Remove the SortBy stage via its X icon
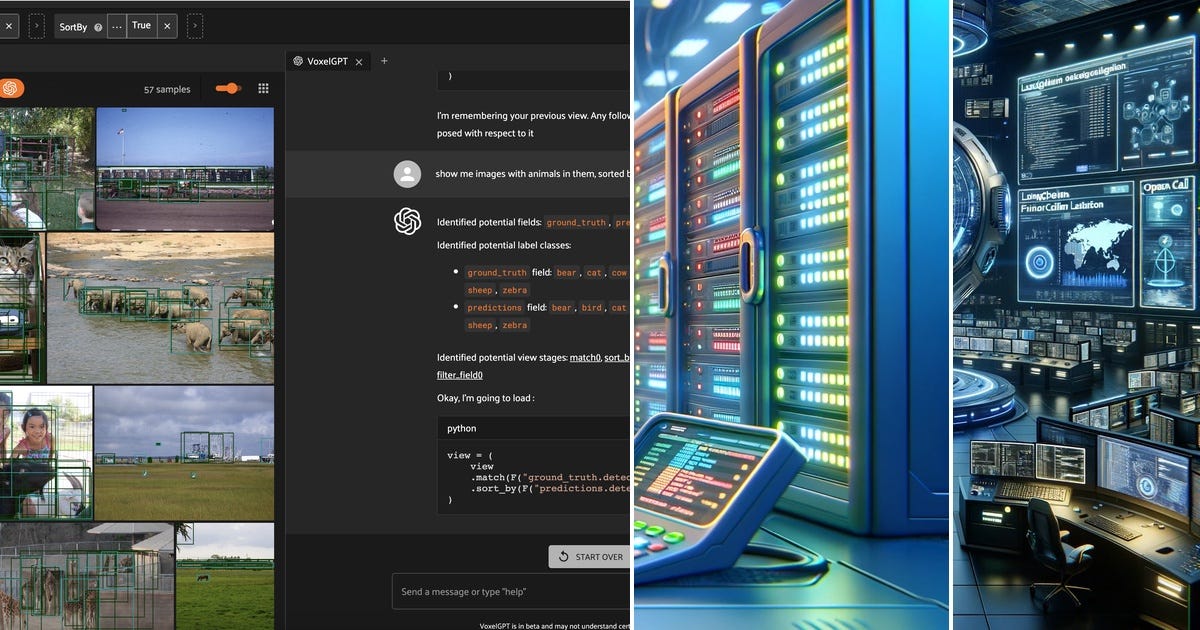 point(166,26)
